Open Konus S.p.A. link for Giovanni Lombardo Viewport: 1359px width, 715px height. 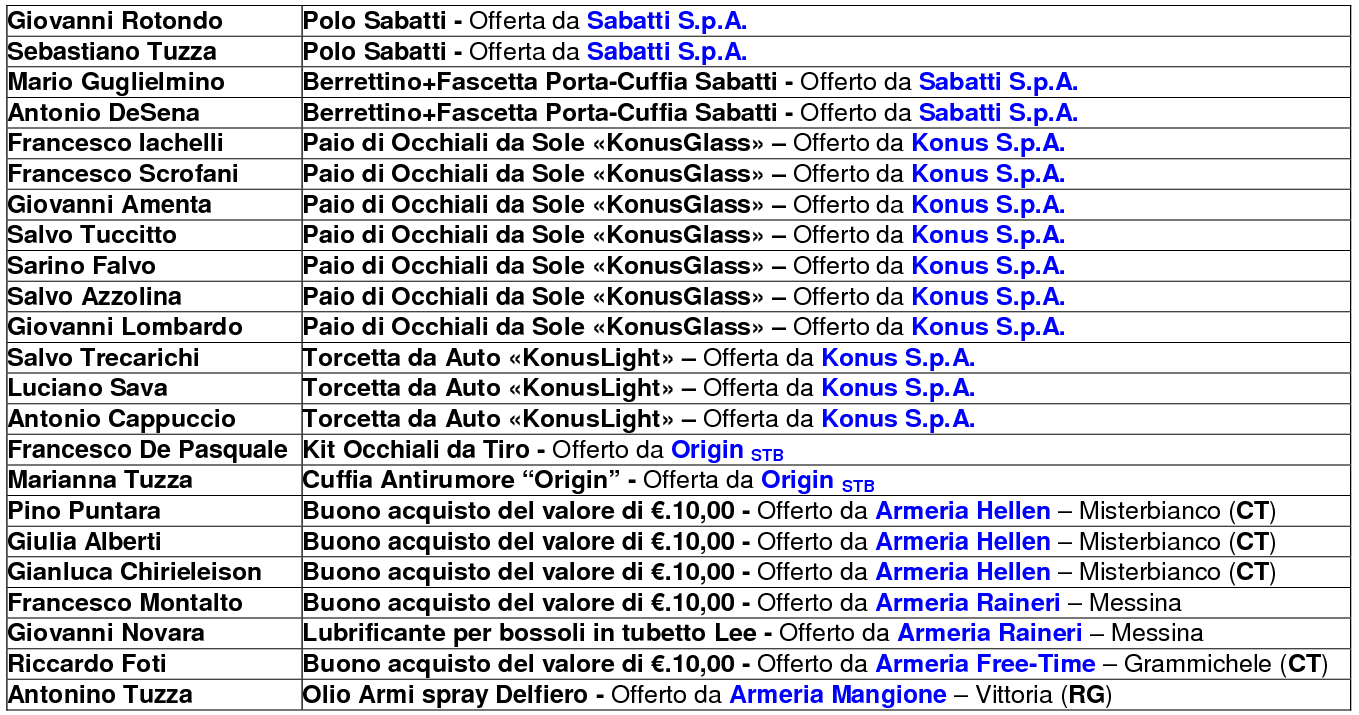pyautogui.click(x=988, y=327)
